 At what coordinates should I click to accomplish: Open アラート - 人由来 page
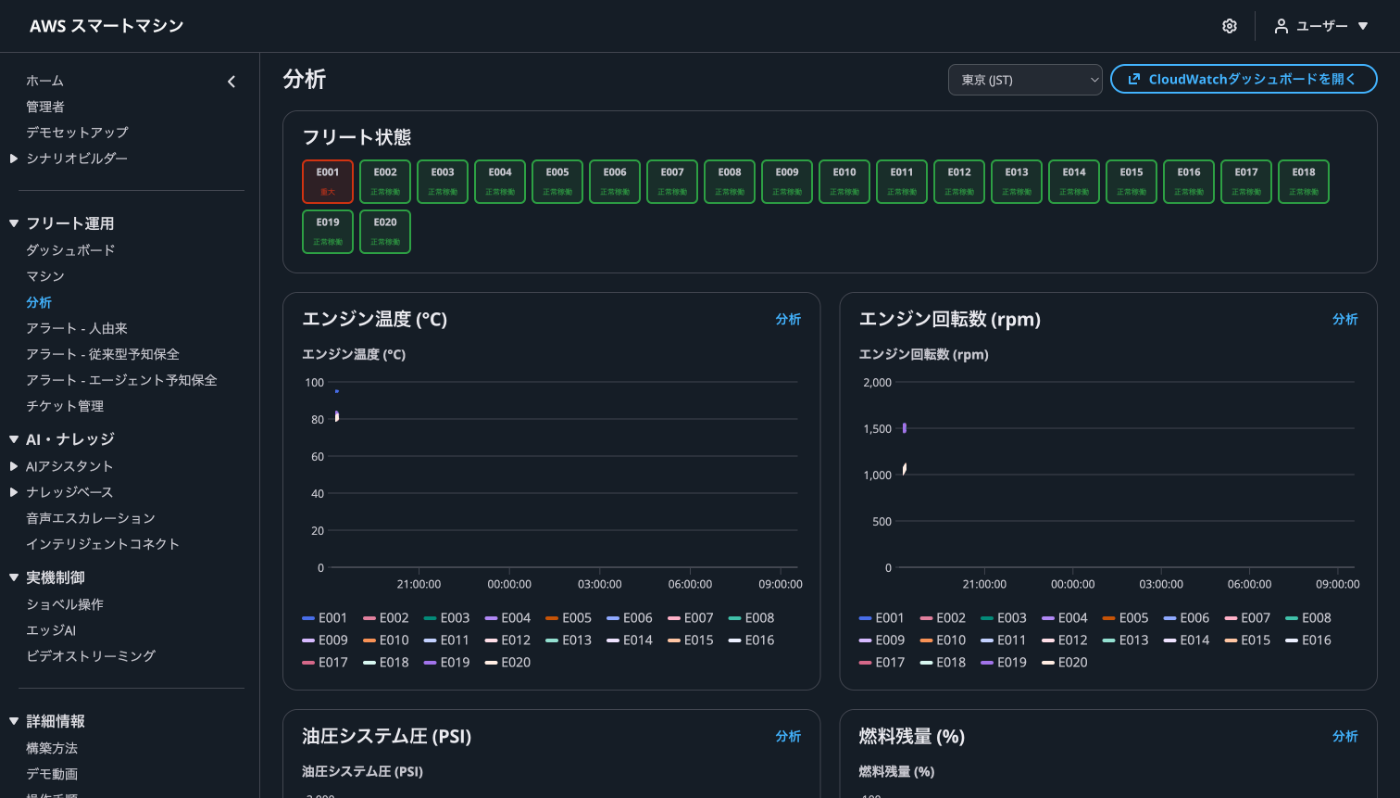[x=77, y=328]
